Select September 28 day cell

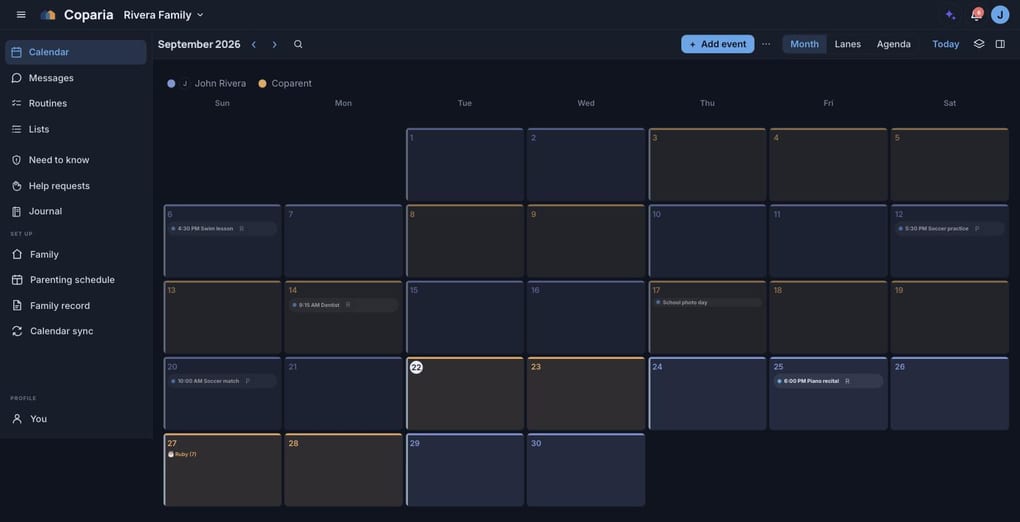click(x=343, y=469)
